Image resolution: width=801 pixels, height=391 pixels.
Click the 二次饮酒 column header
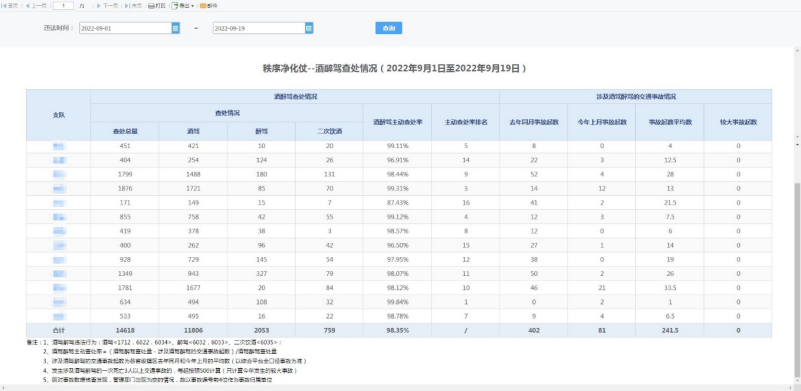click(x=329, y=131)
